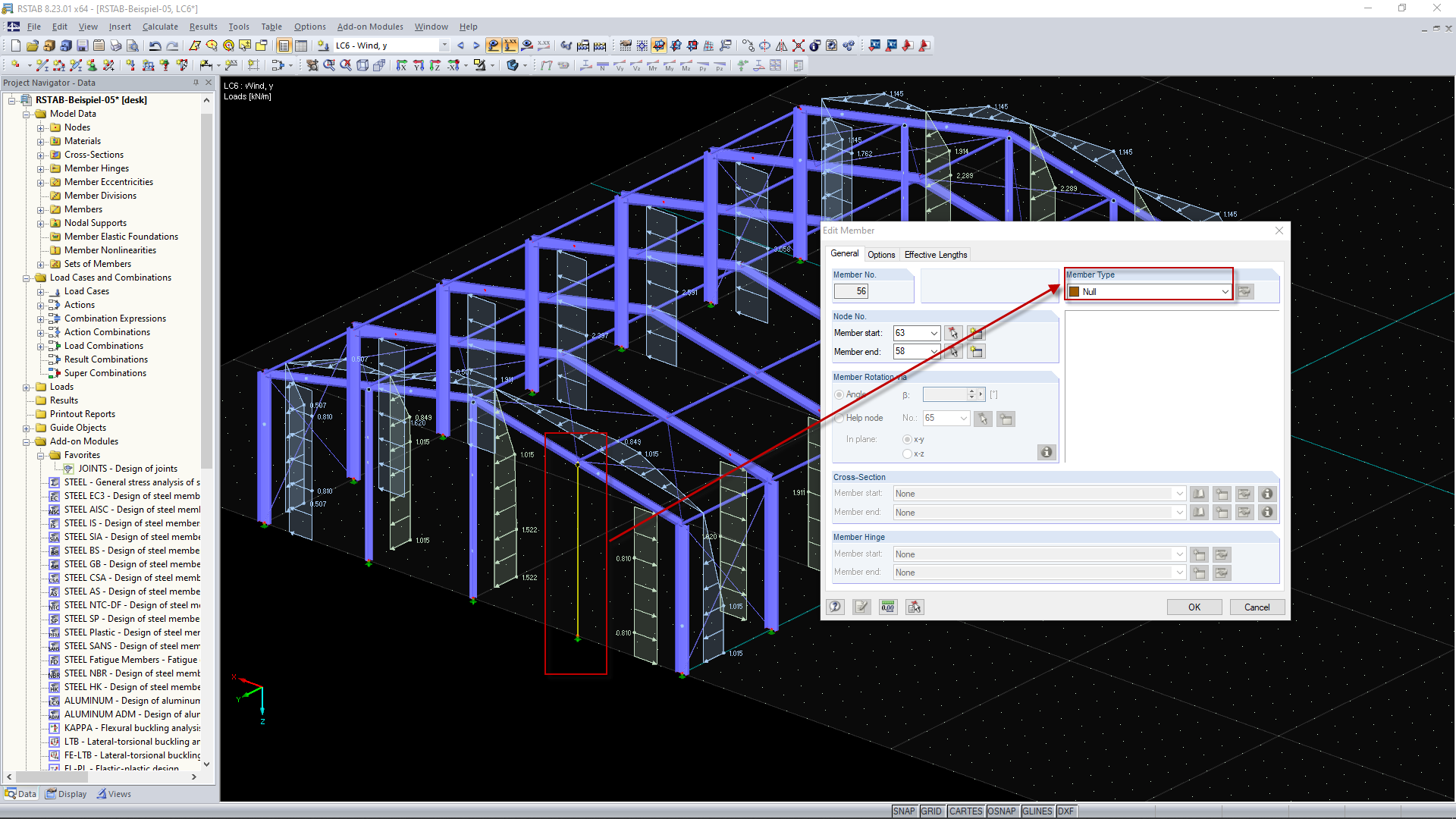This screenshot has height=819, width=1456.
Task: Click the units and decimals icon in dialog
Action: click(888, 607)
